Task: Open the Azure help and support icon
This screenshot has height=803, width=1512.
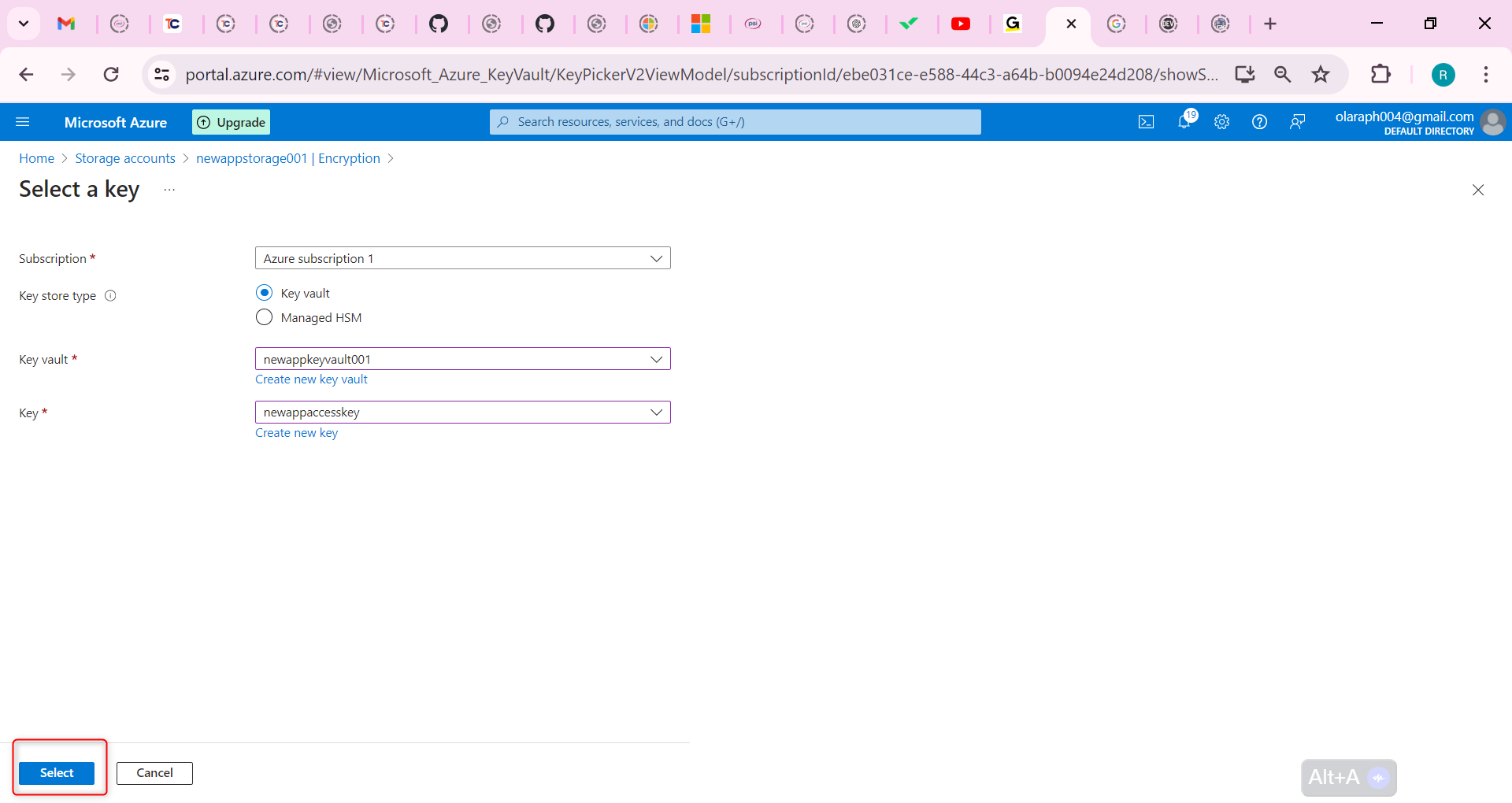Action: click(1259, 122)
